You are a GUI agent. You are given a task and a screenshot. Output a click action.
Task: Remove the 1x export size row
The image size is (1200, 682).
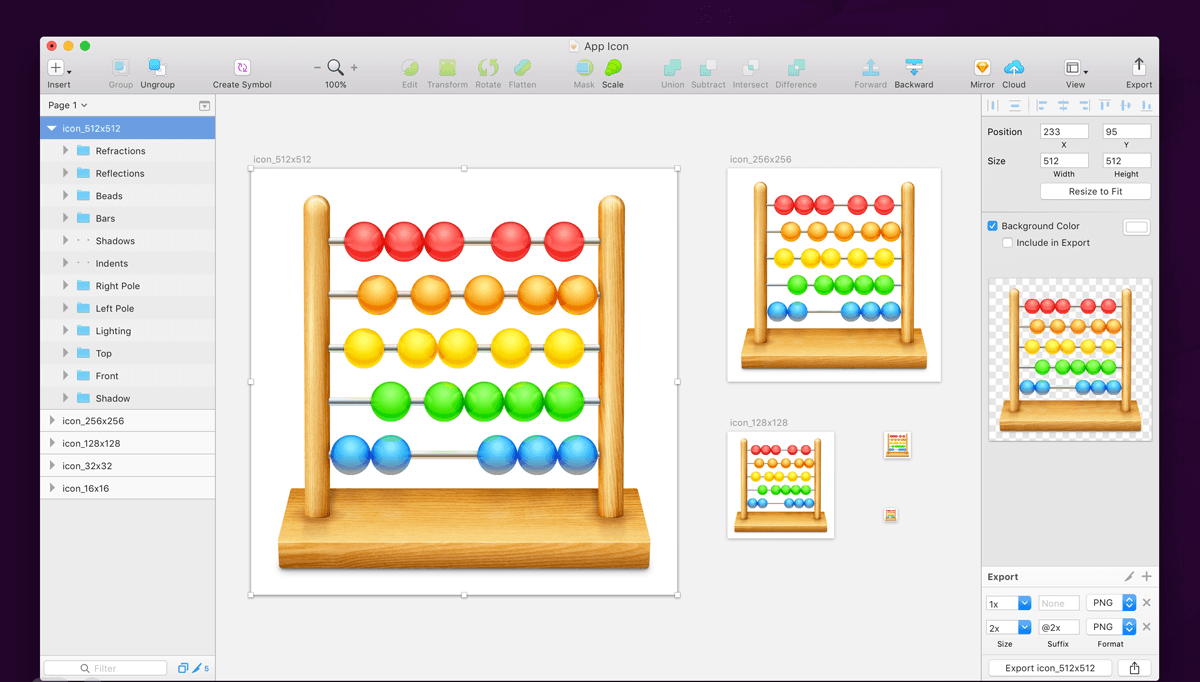[x=1147, y=603]
